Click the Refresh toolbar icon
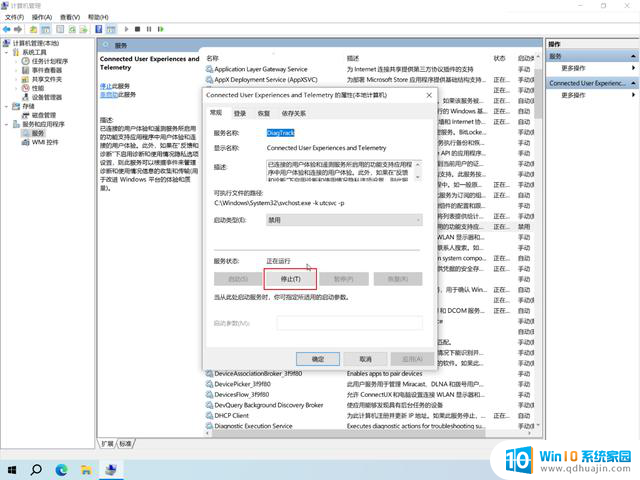Viewport: 640px width, 480px height. pyautogui.click(x=72, y=29)
